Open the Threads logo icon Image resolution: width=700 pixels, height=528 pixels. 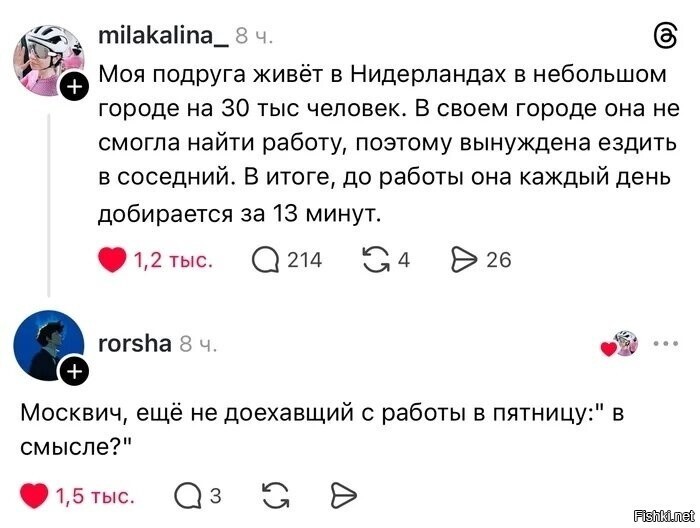[x=663, y=37]
